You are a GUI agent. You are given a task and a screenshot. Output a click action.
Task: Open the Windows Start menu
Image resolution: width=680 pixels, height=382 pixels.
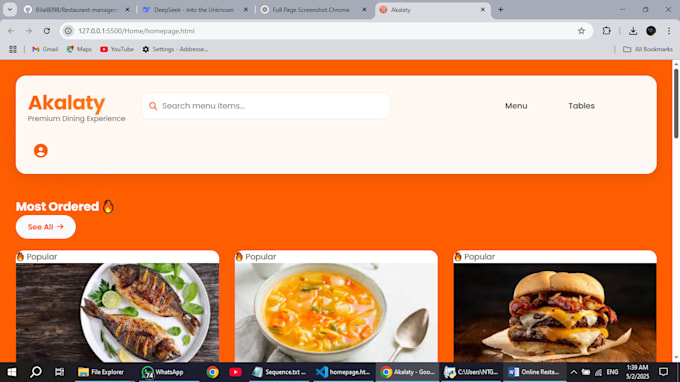pos(12,372)
